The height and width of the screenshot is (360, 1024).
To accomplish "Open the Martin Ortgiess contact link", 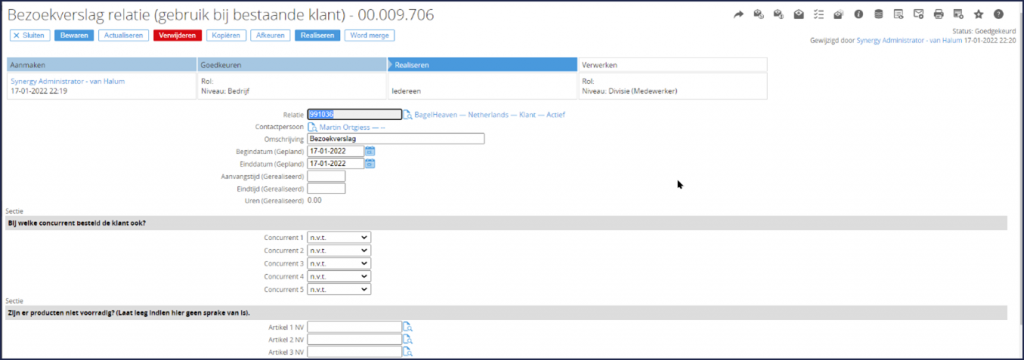I will (x=353, y=127).
